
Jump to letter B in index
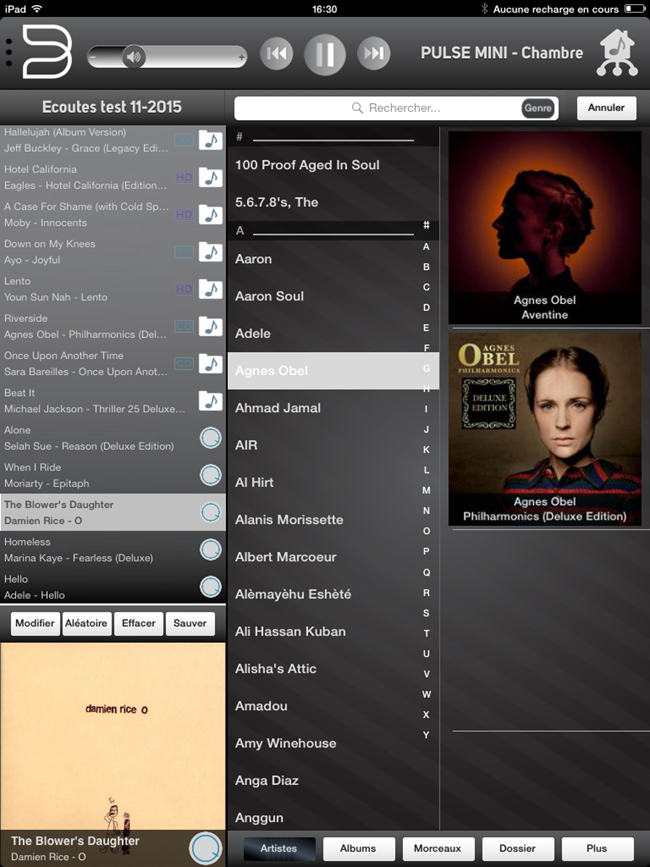[426, 267]
